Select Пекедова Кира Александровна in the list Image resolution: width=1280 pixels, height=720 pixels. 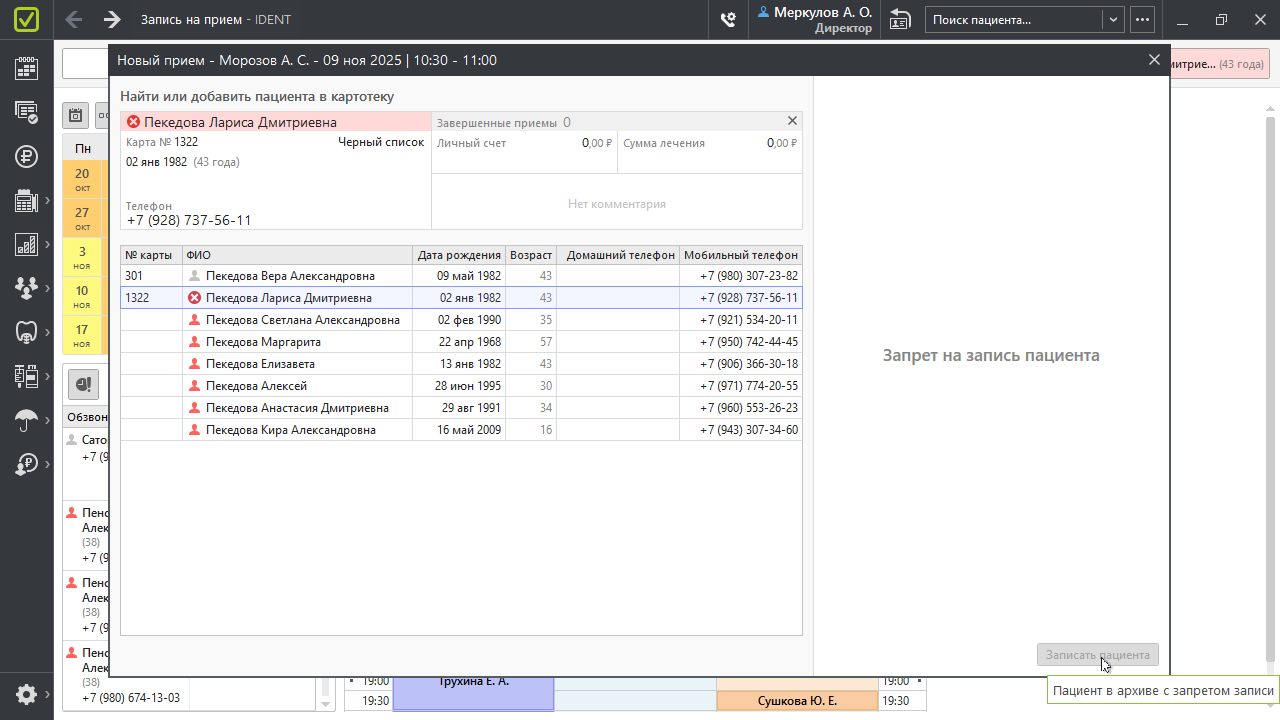pos(290,430)
